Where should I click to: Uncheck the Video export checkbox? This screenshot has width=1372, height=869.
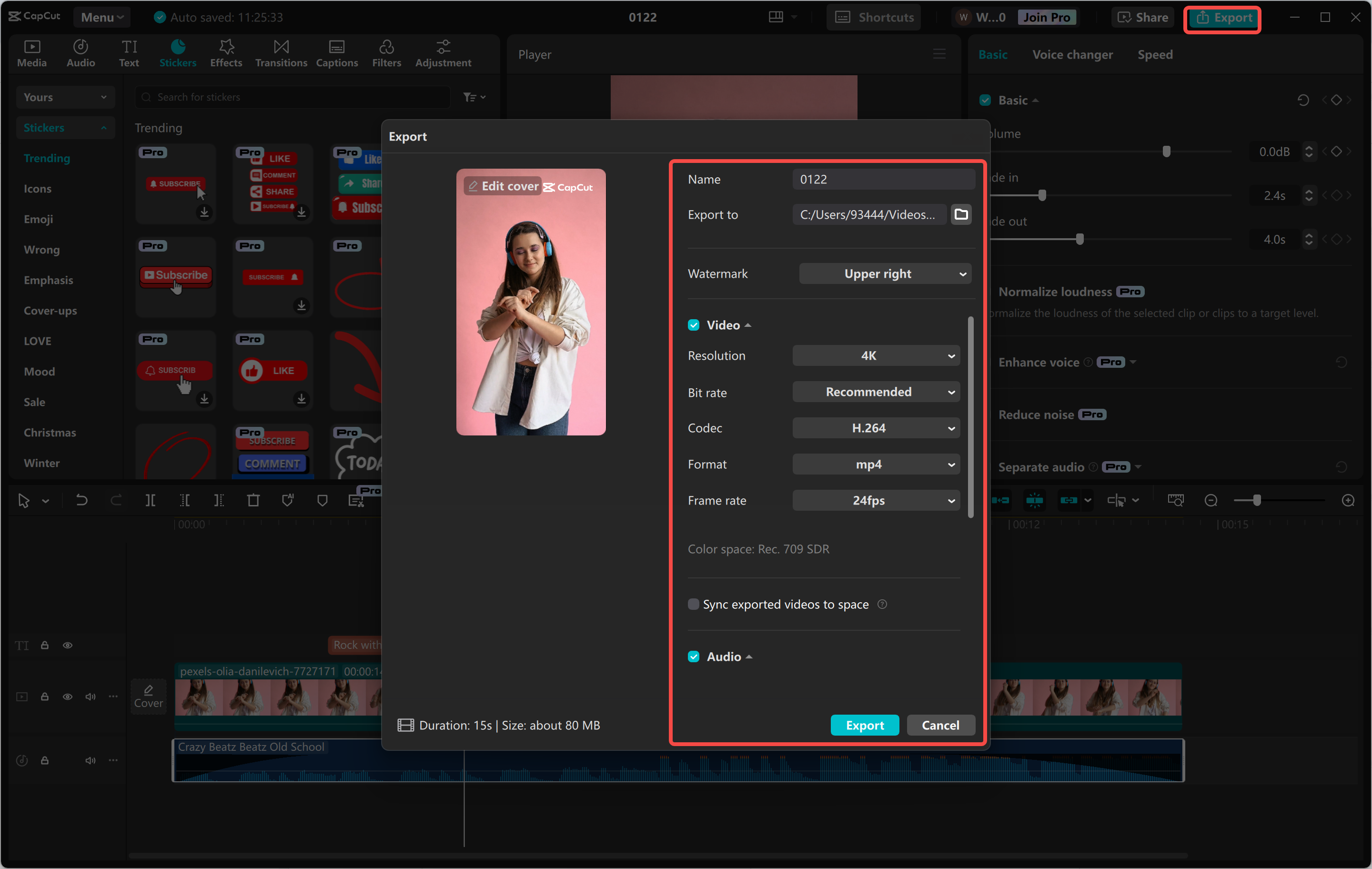point(694,325)
